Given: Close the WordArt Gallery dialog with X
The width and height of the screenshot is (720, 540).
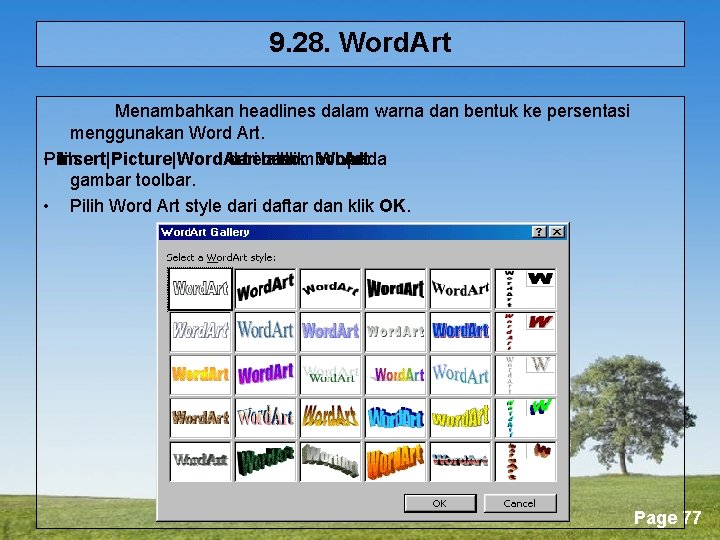Looking at the screenshot, I should click(557, 232).
